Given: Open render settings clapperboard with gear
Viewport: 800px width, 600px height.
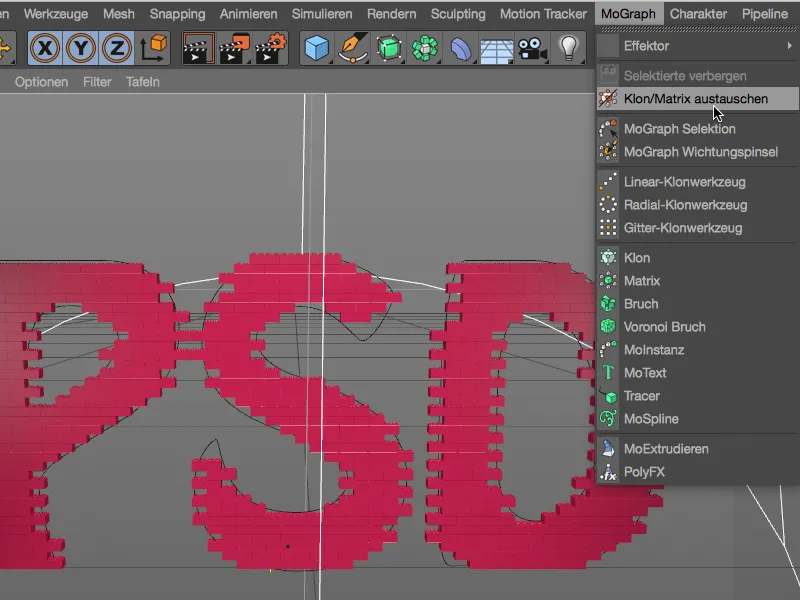Looking at the screenshot, I should click(x=271, y=47).
